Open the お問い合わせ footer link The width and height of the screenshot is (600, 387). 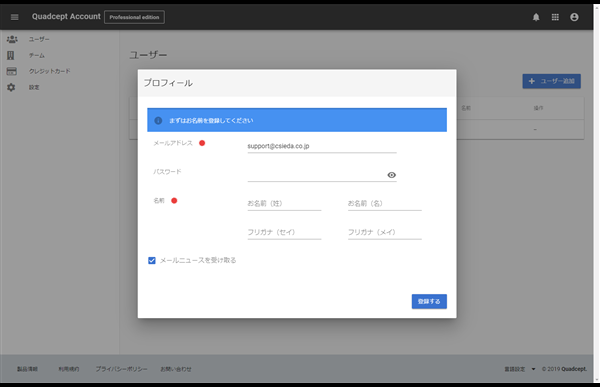point(176,369)
